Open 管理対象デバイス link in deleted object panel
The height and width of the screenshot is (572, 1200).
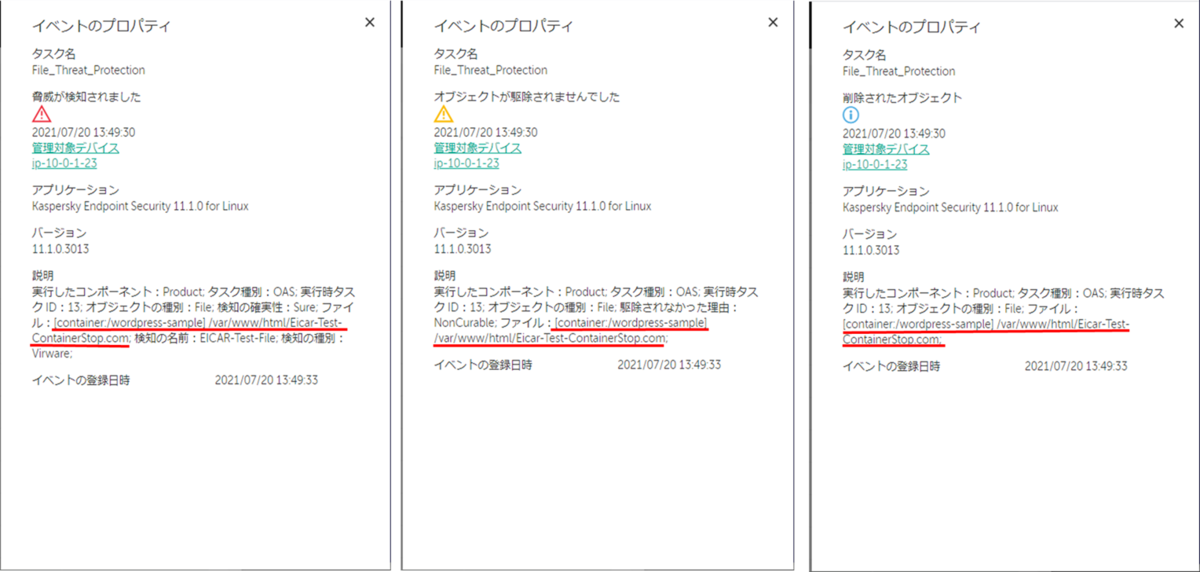[886, 149]
